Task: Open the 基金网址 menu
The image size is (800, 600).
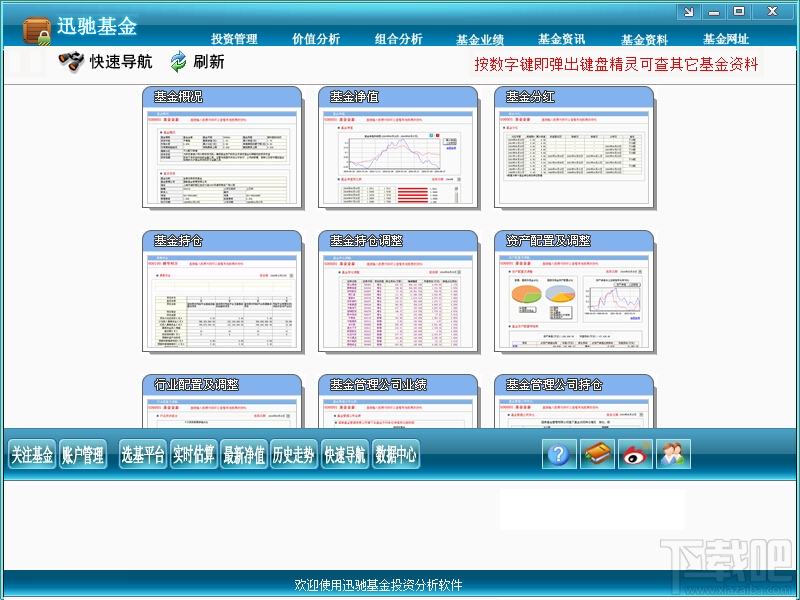Action: click(x=726, y=39)
